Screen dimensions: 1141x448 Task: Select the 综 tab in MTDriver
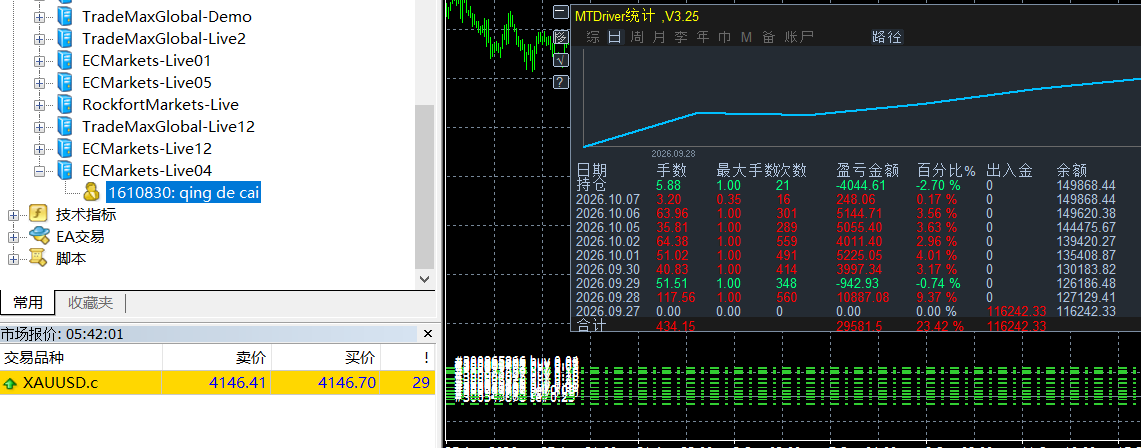pos(593,36)
